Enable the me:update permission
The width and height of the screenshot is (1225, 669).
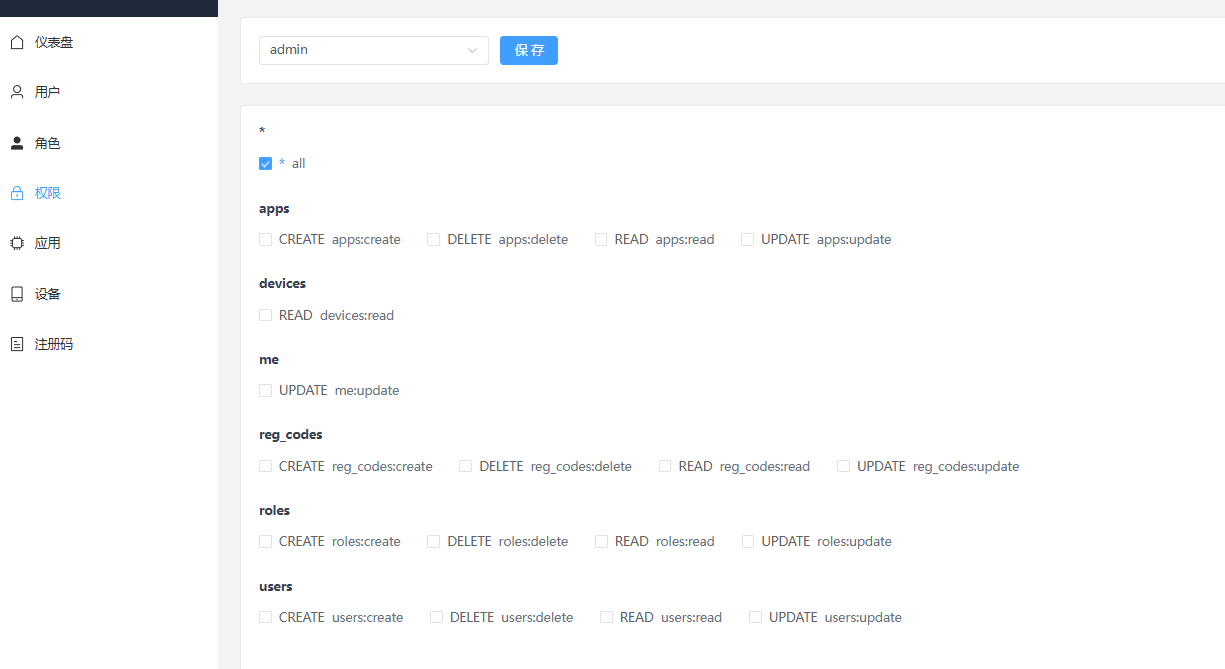pos(266,391)
